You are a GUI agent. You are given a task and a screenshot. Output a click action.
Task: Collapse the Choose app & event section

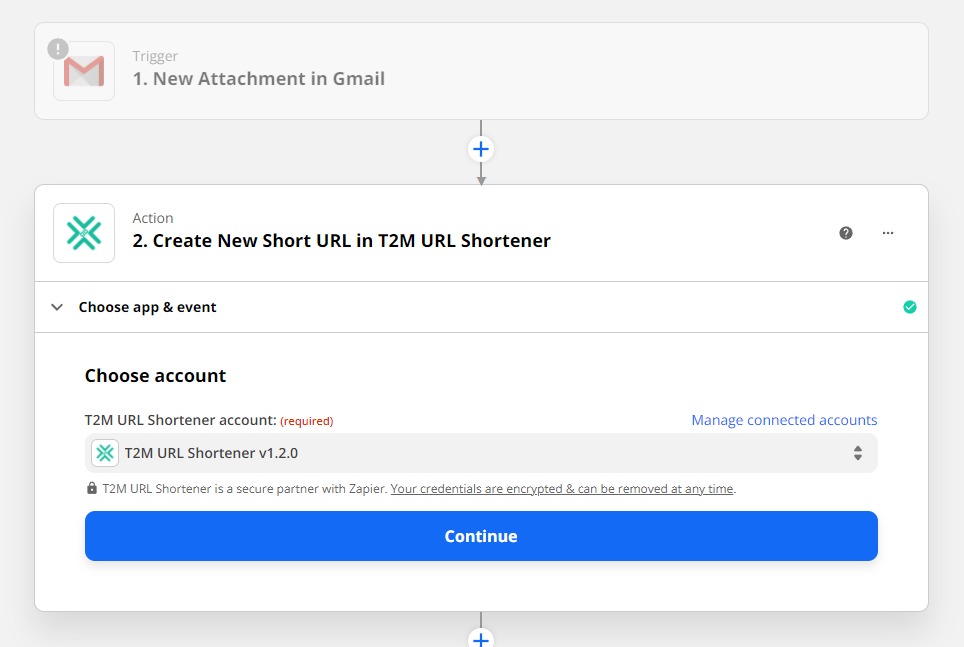(x=57, y=307)
